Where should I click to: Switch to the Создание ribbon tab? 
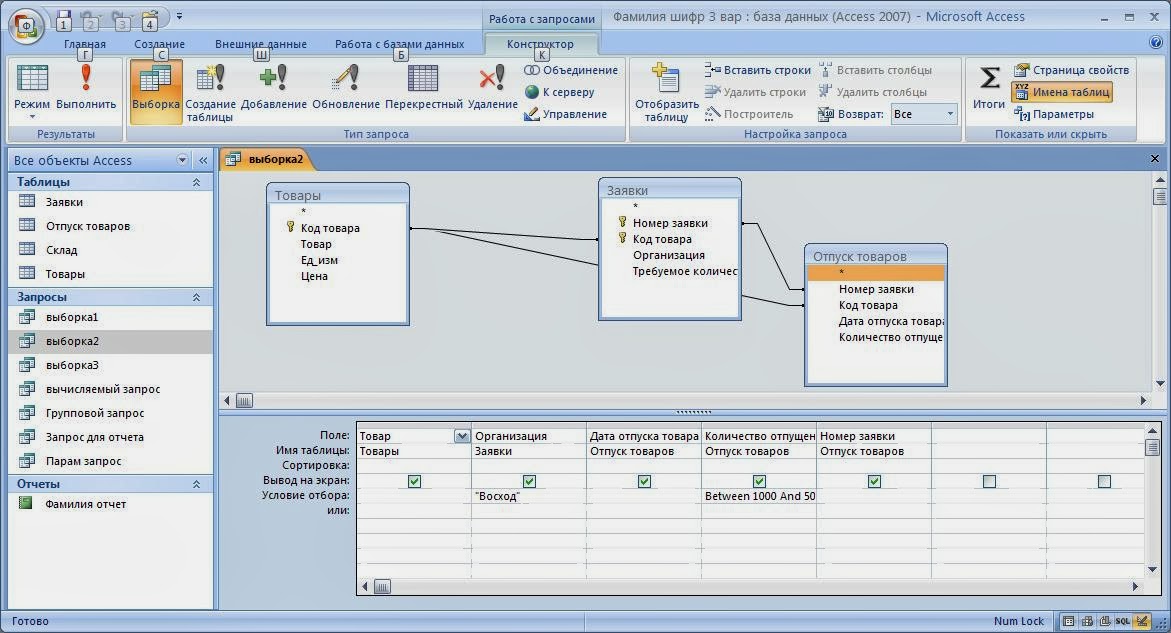(x=159, y=44)
